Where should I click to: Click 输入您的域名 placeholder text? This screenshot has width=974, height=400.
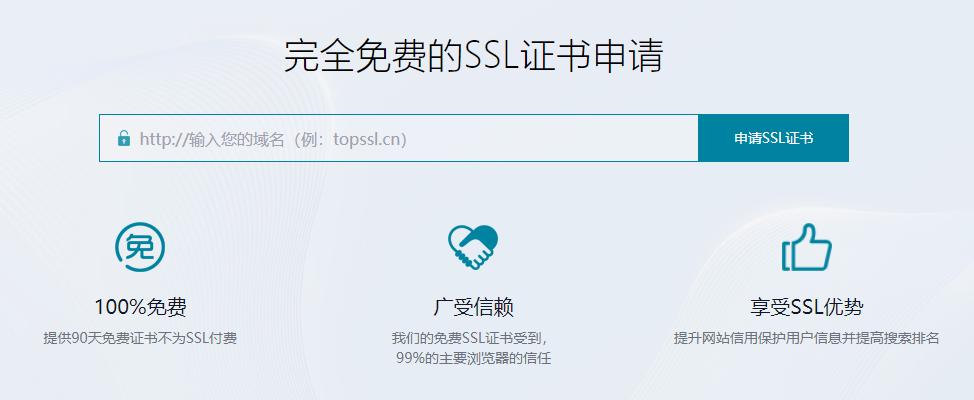click(x=237, y=139)
